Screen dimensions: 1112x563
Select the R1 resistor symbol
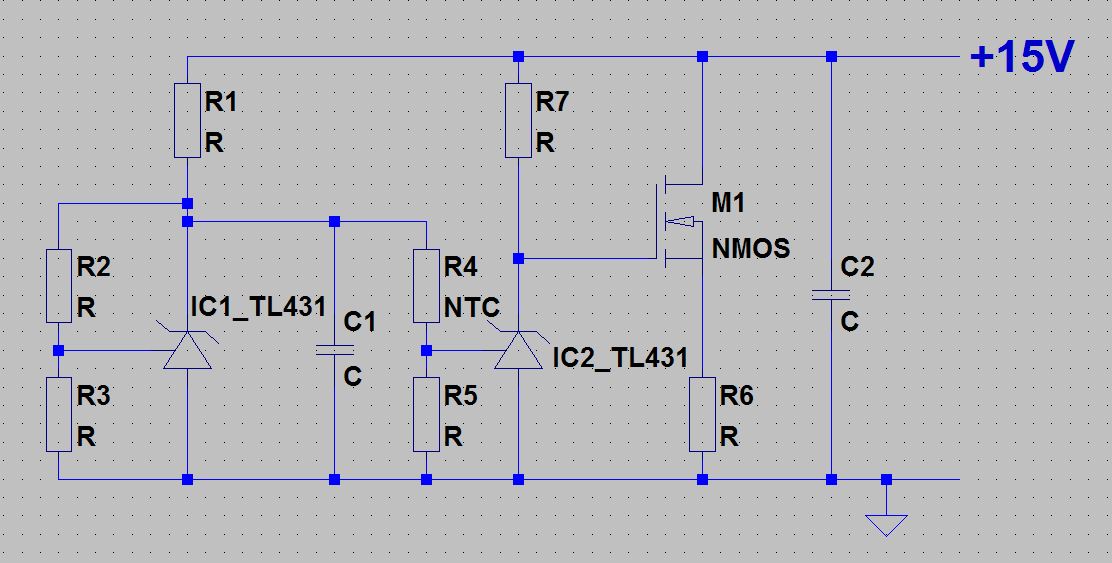[x=187, y=121]
